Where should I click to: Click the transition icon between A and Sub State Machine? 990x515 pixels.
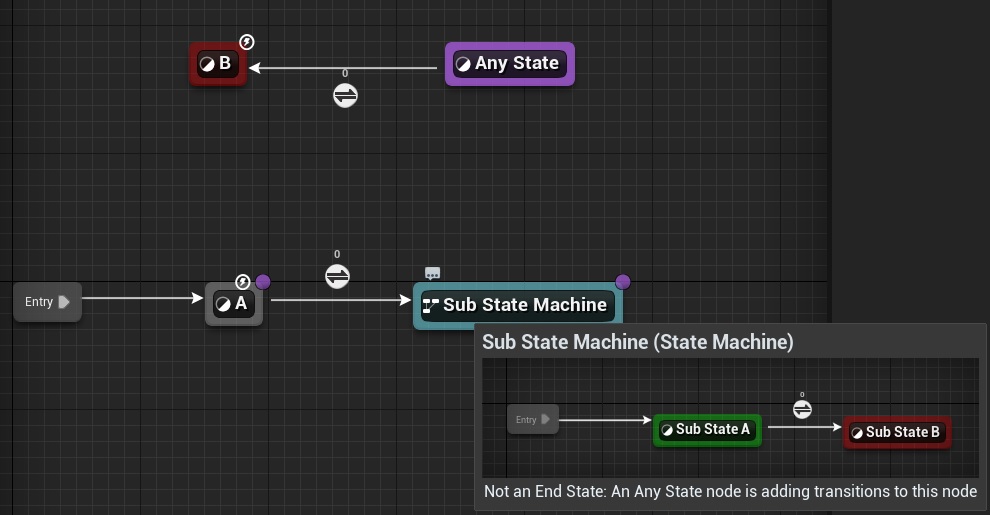(337, 276)
